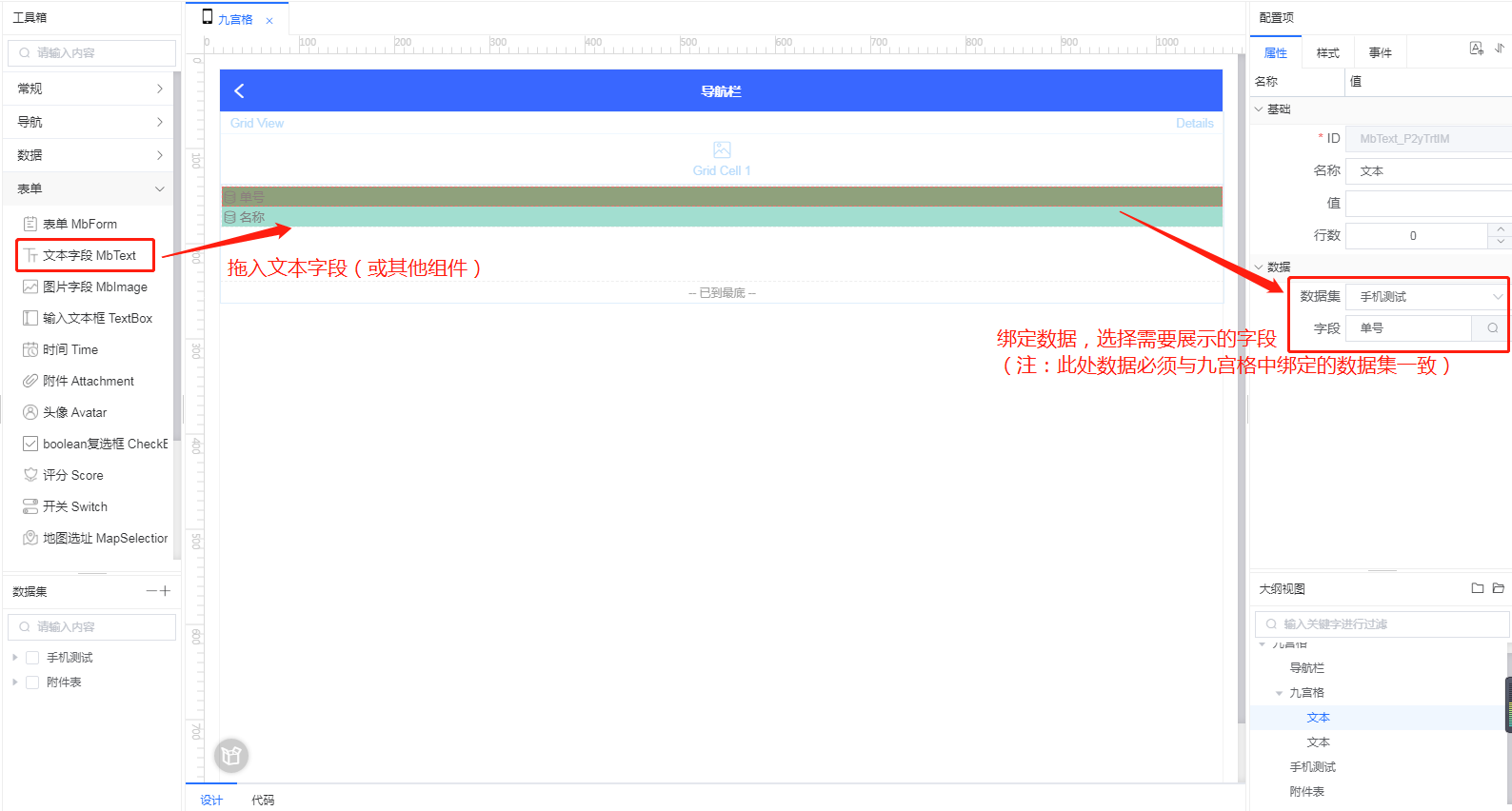The height and width of the screenshot is (811, 1512).
Task: Select the MbImage picture field component
Action: (x=94, y=287)
